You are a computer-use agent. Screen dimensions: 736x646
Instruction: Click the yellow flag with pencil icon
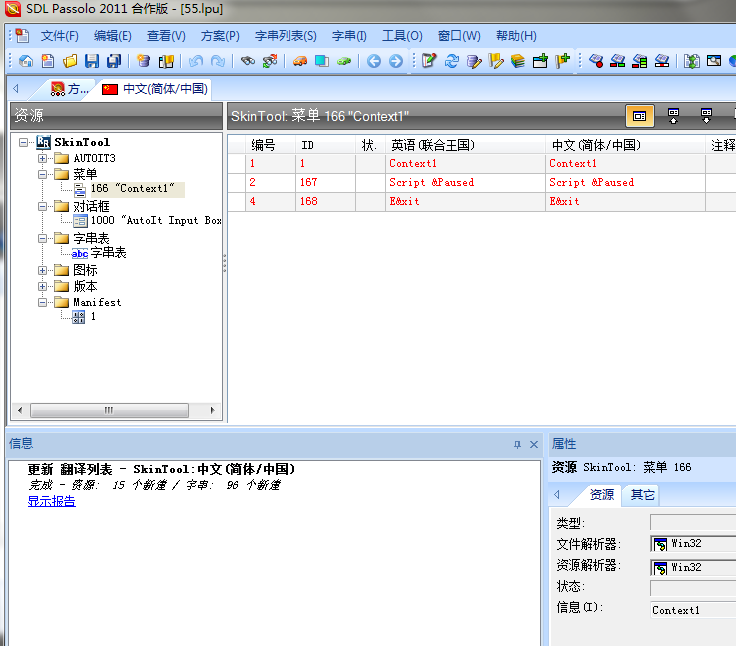[x=496, y=61]
